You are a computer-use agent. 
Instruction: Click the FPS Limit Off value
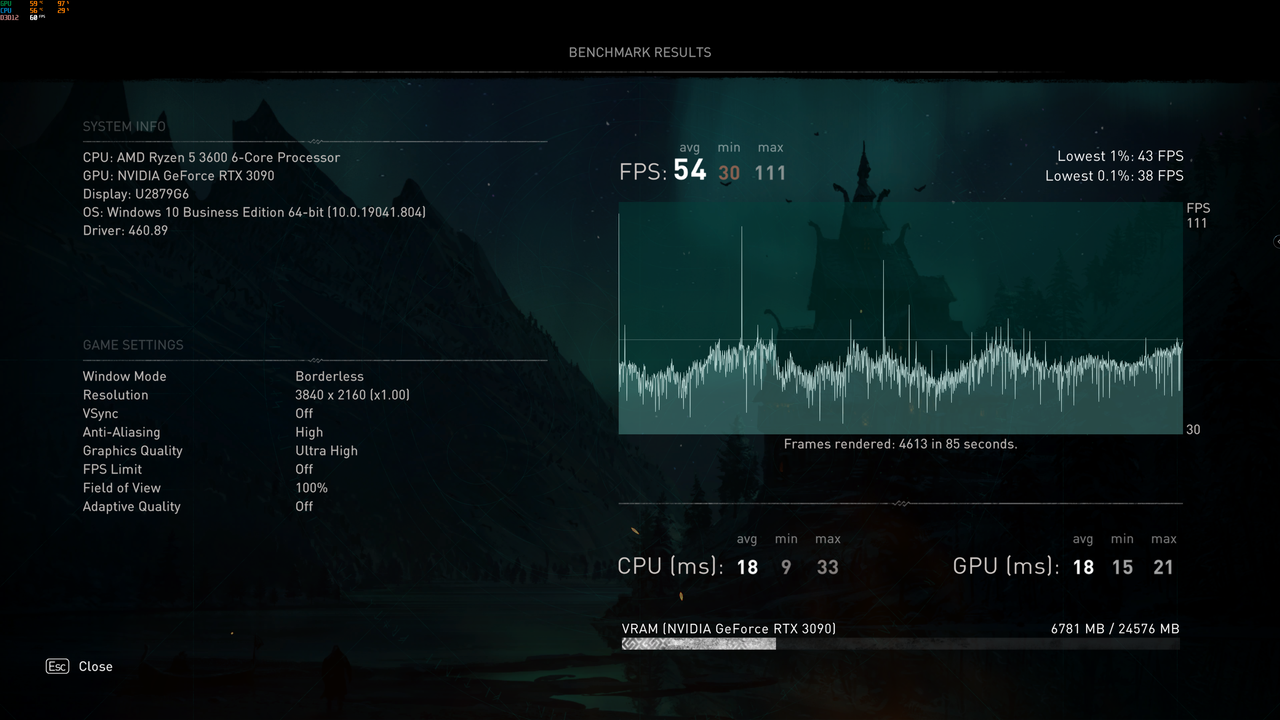click(304, 469)
